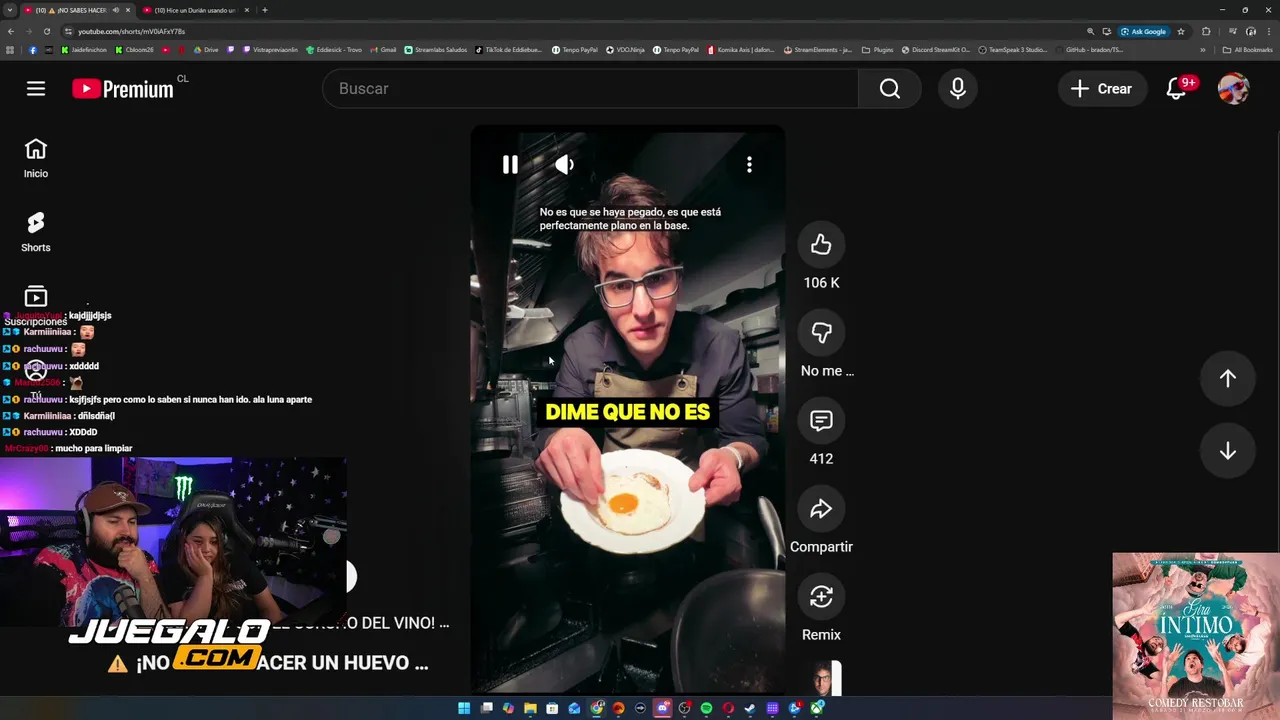Open the notifications bell
This screenshot has height=720, width=1280.
(x=1178, y=88)
